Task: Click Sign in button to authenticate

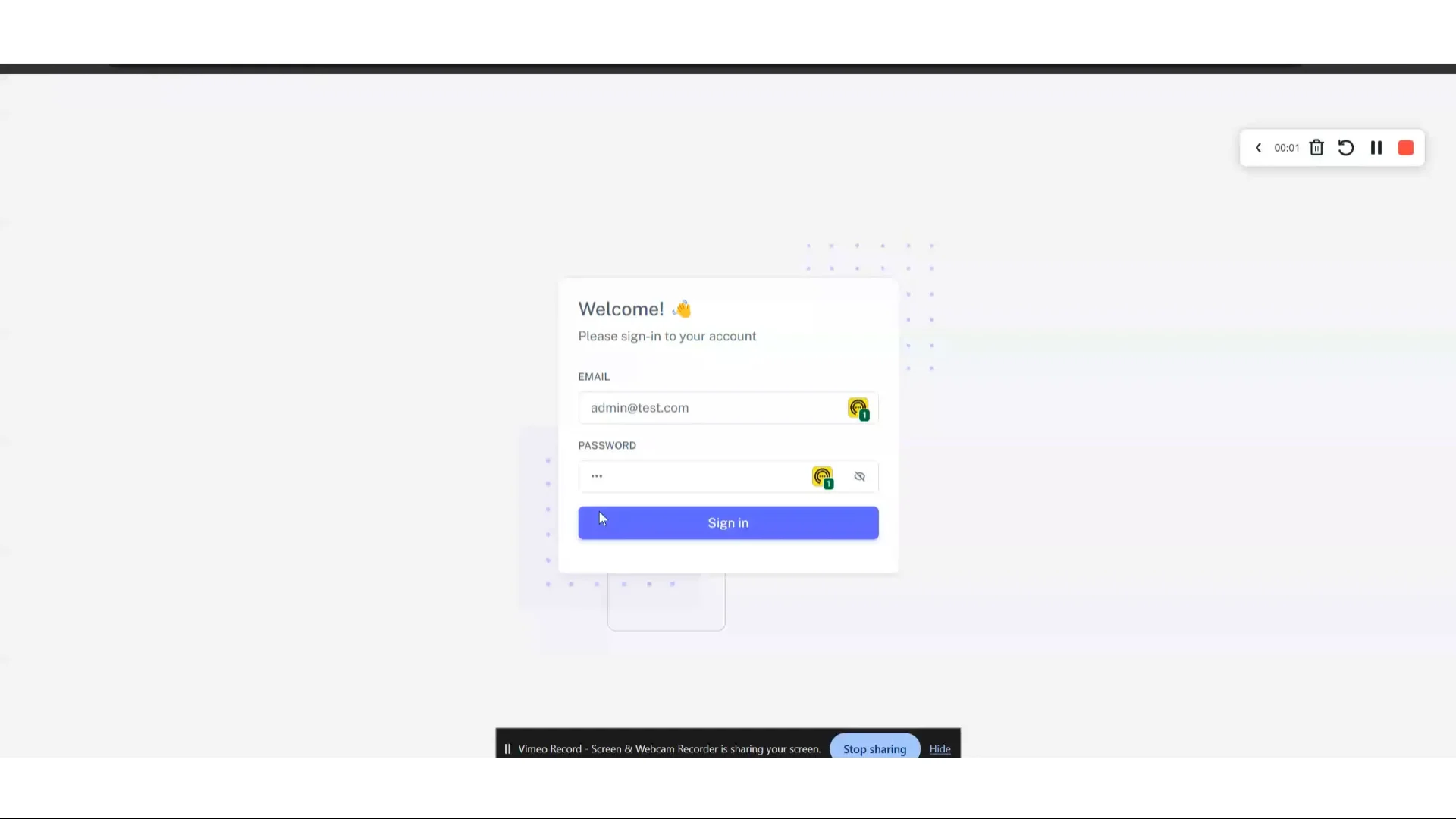Action: pyautogui.click(x=728, y=522)
